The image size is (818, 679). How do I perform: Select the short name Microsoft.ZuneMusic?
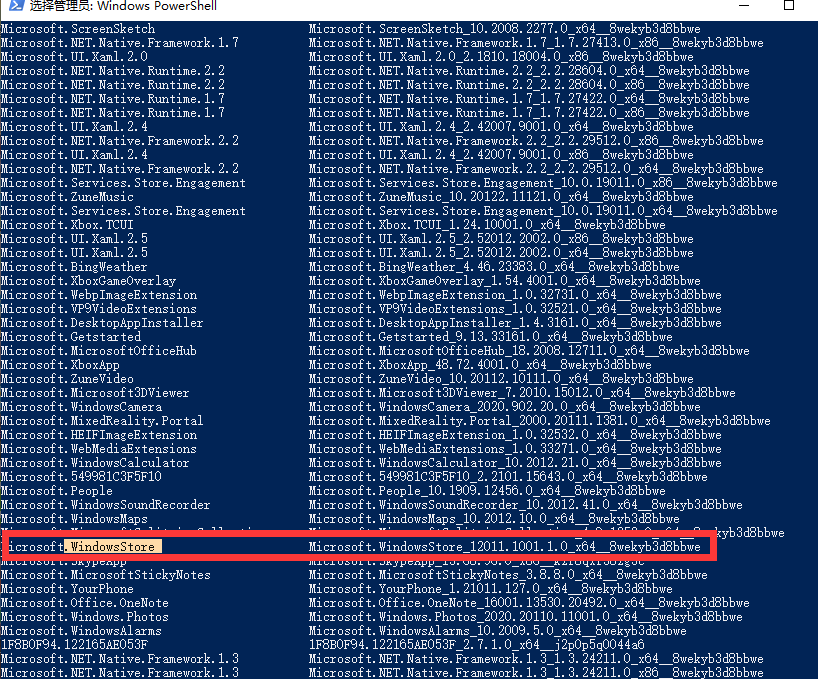click(67, 197)
